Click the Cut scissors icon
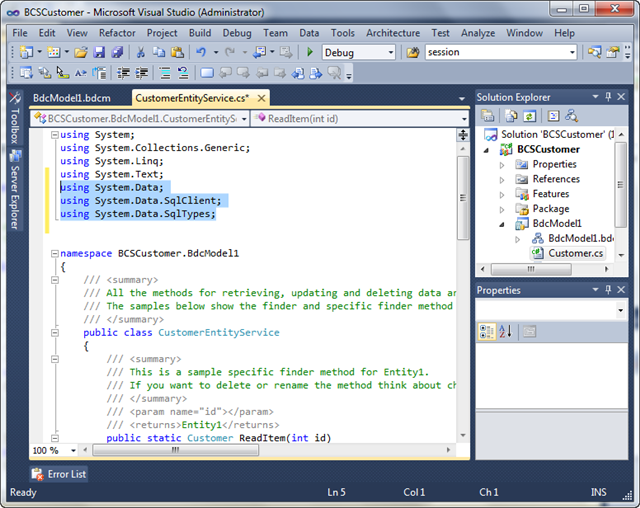The height and width of the screenshot is (508, 640). [141, 52]
